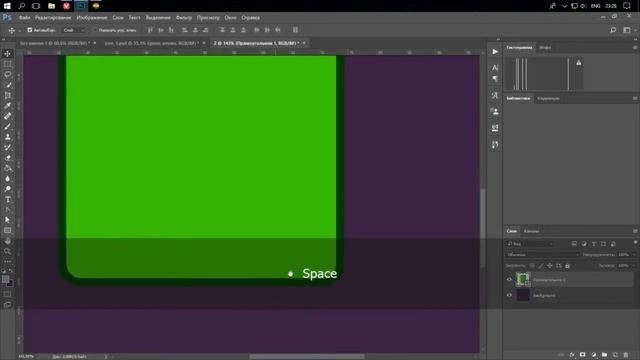Open the workspace switcher dropdown
Viewport: 640px width, 360px height.
[x=628, y=30]
